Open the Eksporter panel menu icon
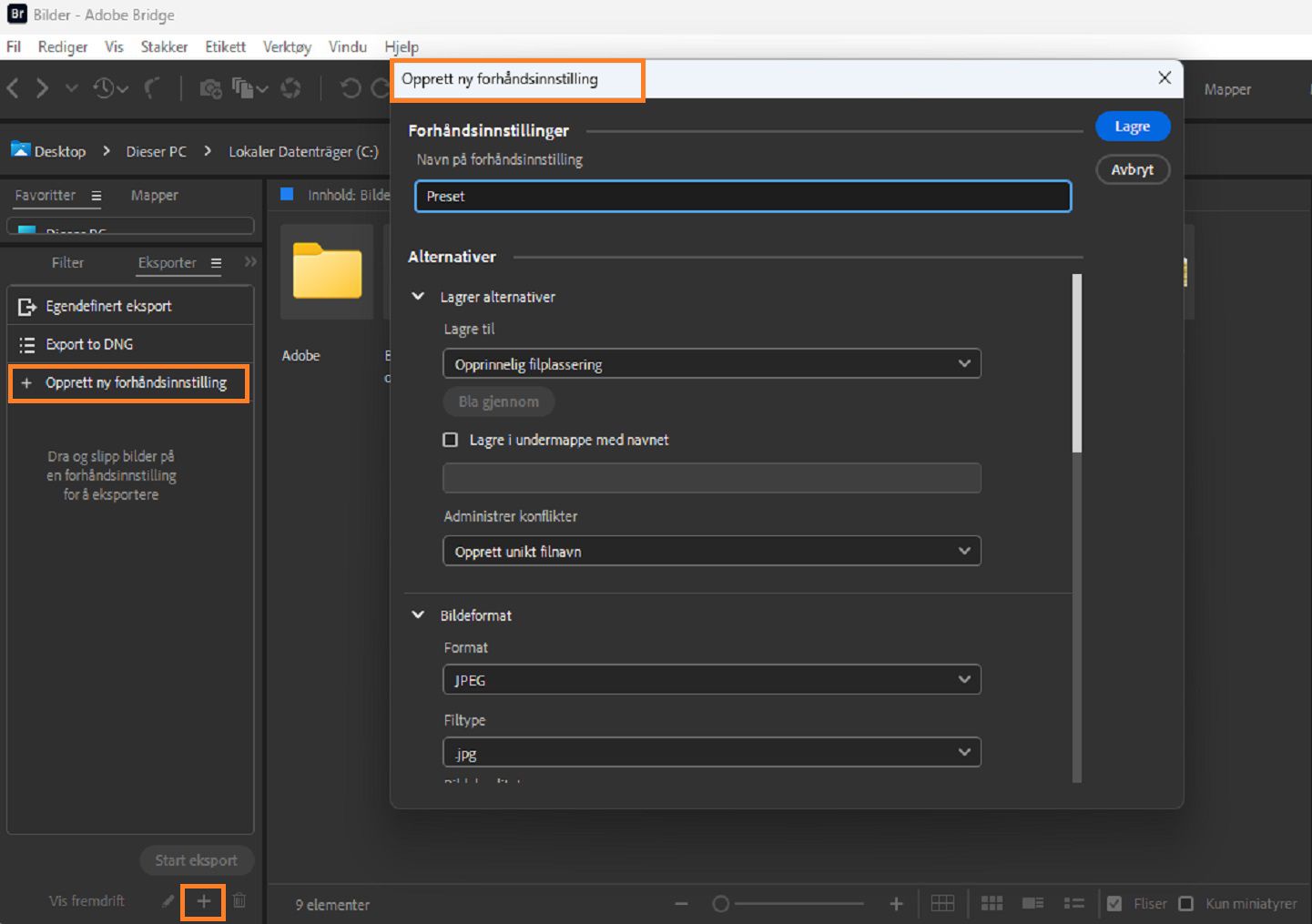Viewport: 1312px width, 924px height. click(216, 263)
